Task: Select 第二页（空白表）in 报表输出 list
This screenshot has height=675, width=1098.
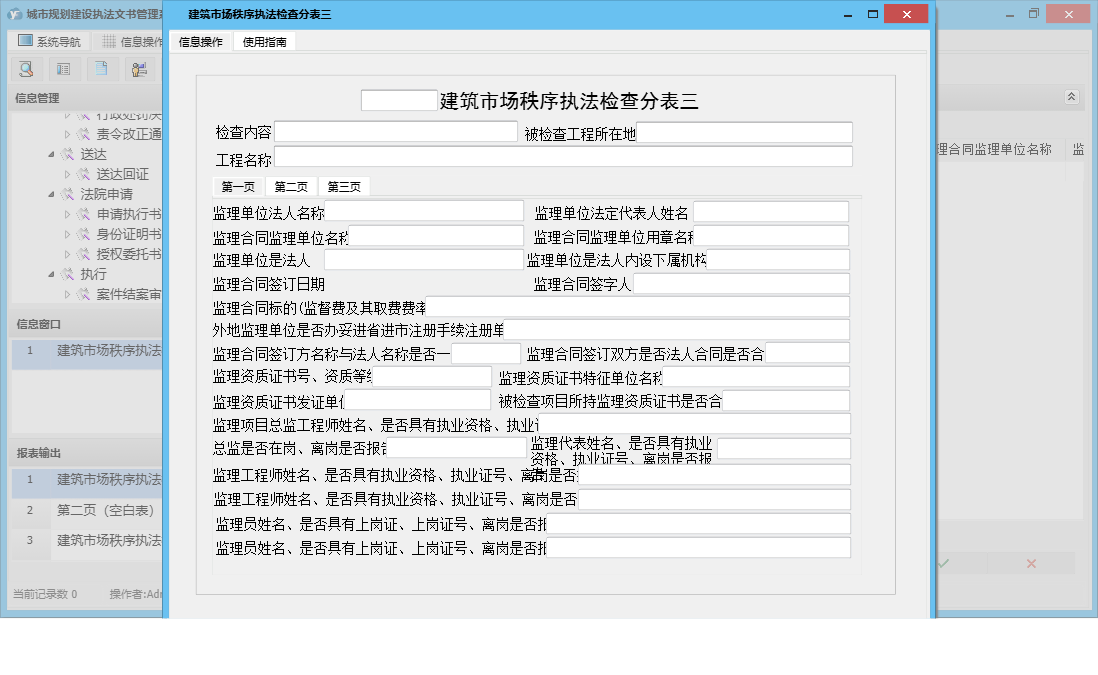Action: pos(105,511)
